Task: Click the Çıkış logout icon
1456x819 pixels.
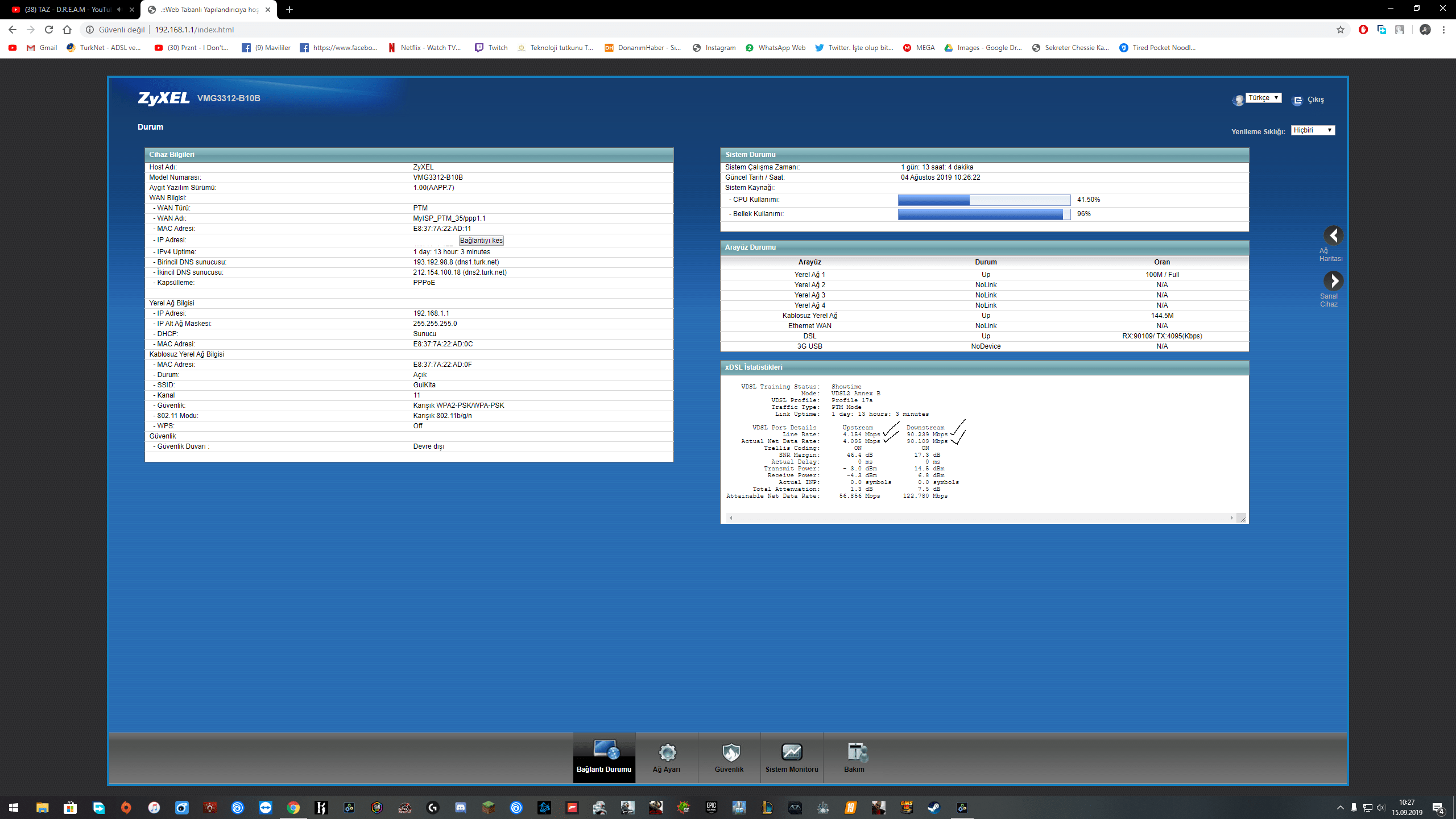Action: tap(1297, 100)
